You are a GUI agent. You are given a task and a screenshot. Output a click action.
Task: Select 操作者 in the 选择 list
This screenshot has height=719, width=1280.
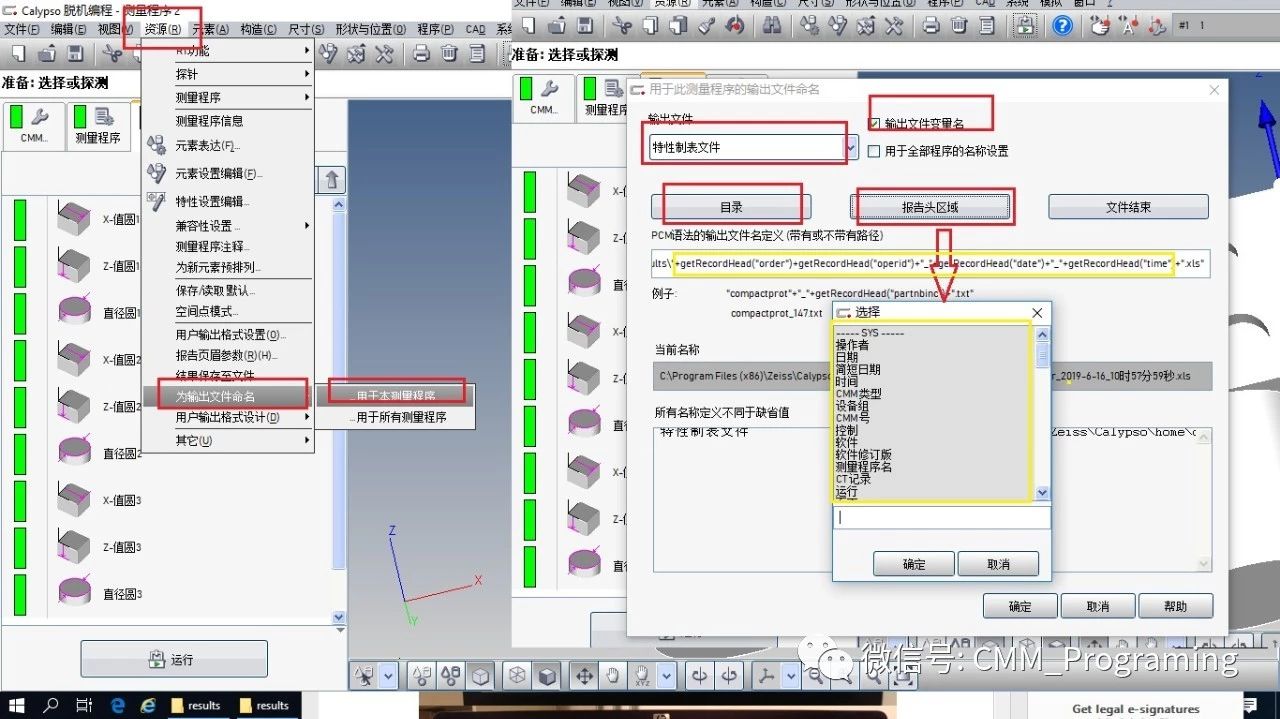(x=853, y=345)
